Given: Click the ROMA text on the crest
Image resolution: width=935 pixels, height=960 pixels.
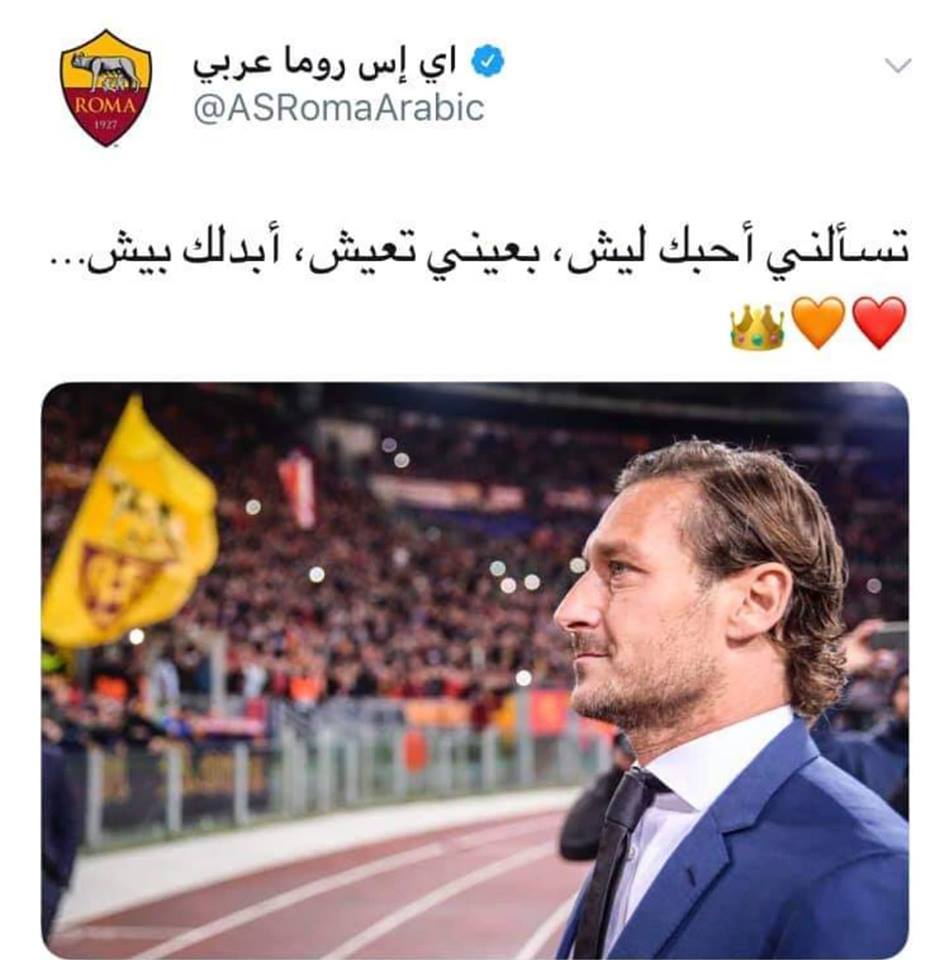Looking at the screenshot, I should (105, 105).
